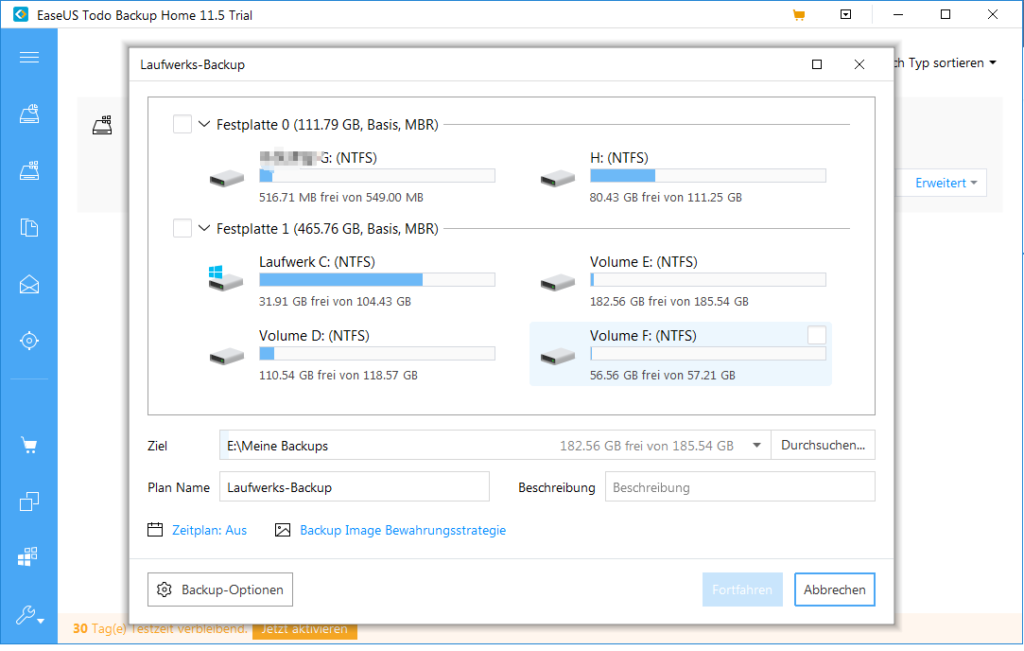Maximize the Laufwerks-Backup dialog
Viewport: 1024px width, 651px height.
pyautogui.click(x=816, y=64)
